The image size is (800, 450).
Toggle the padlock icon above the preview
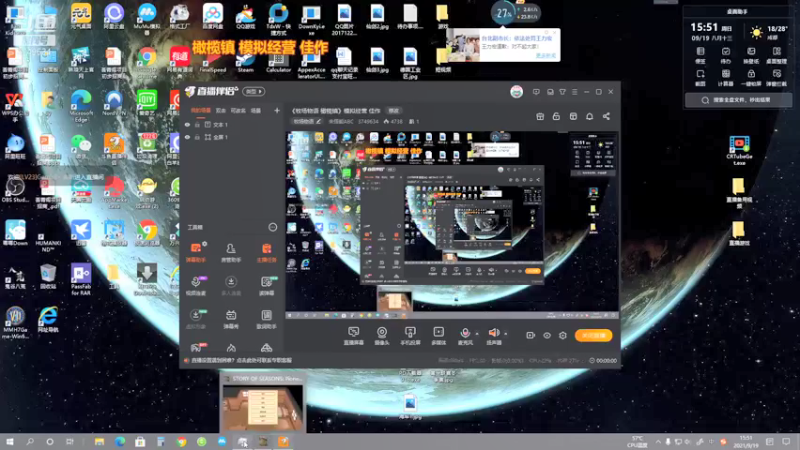tap(556, 116)
